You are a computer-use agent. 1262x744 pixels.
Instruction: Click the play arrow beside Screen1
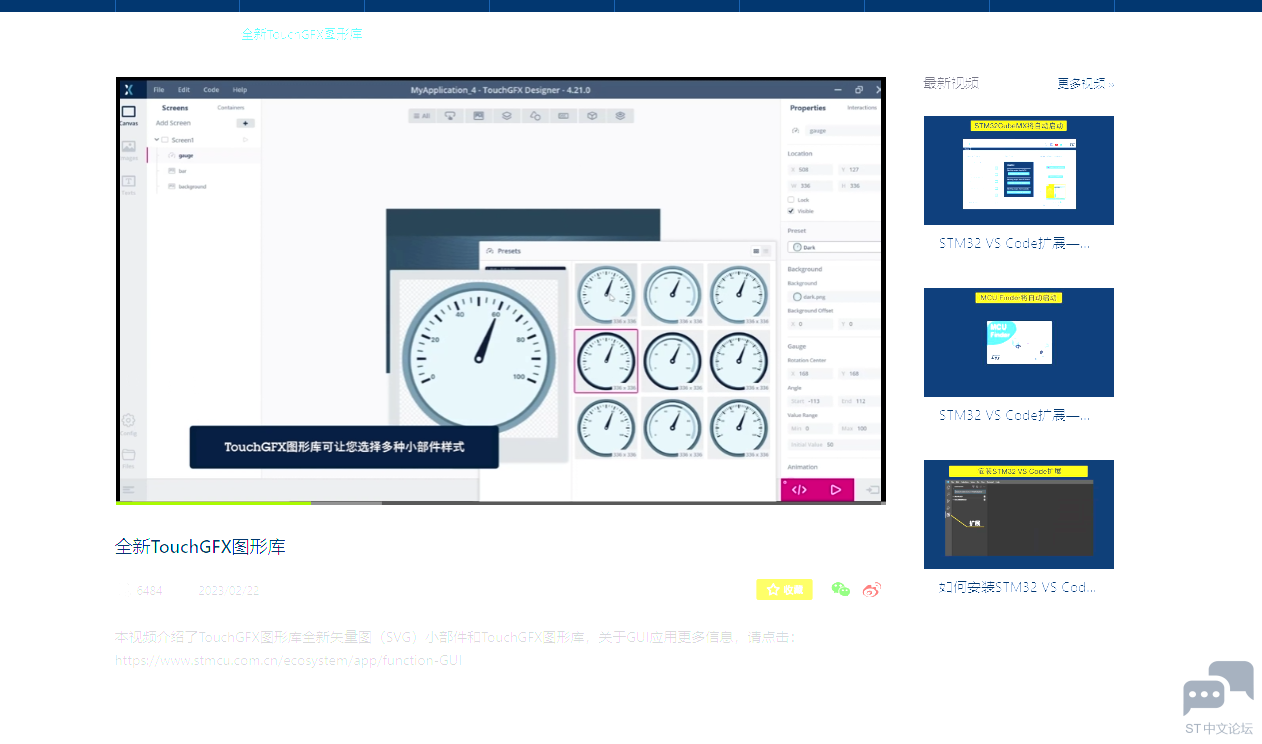245,140
